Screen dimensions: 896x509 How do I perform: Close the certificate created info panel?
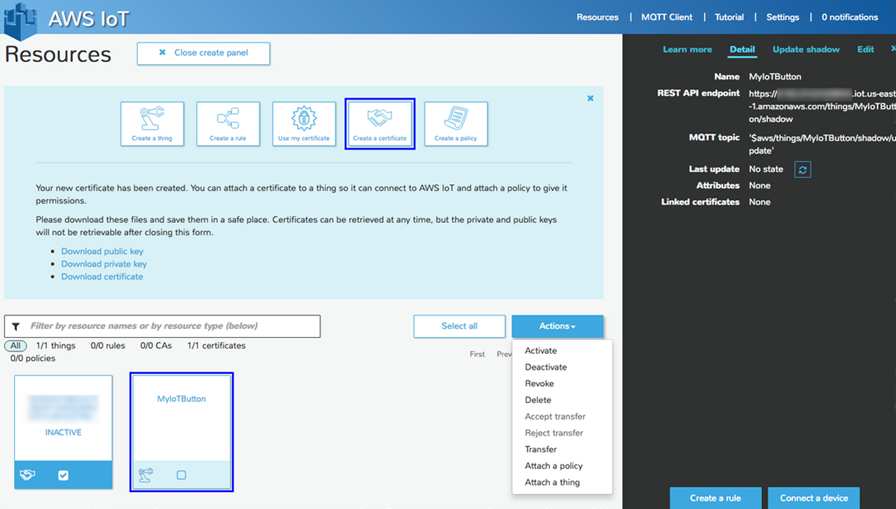(x=590, y=98)
